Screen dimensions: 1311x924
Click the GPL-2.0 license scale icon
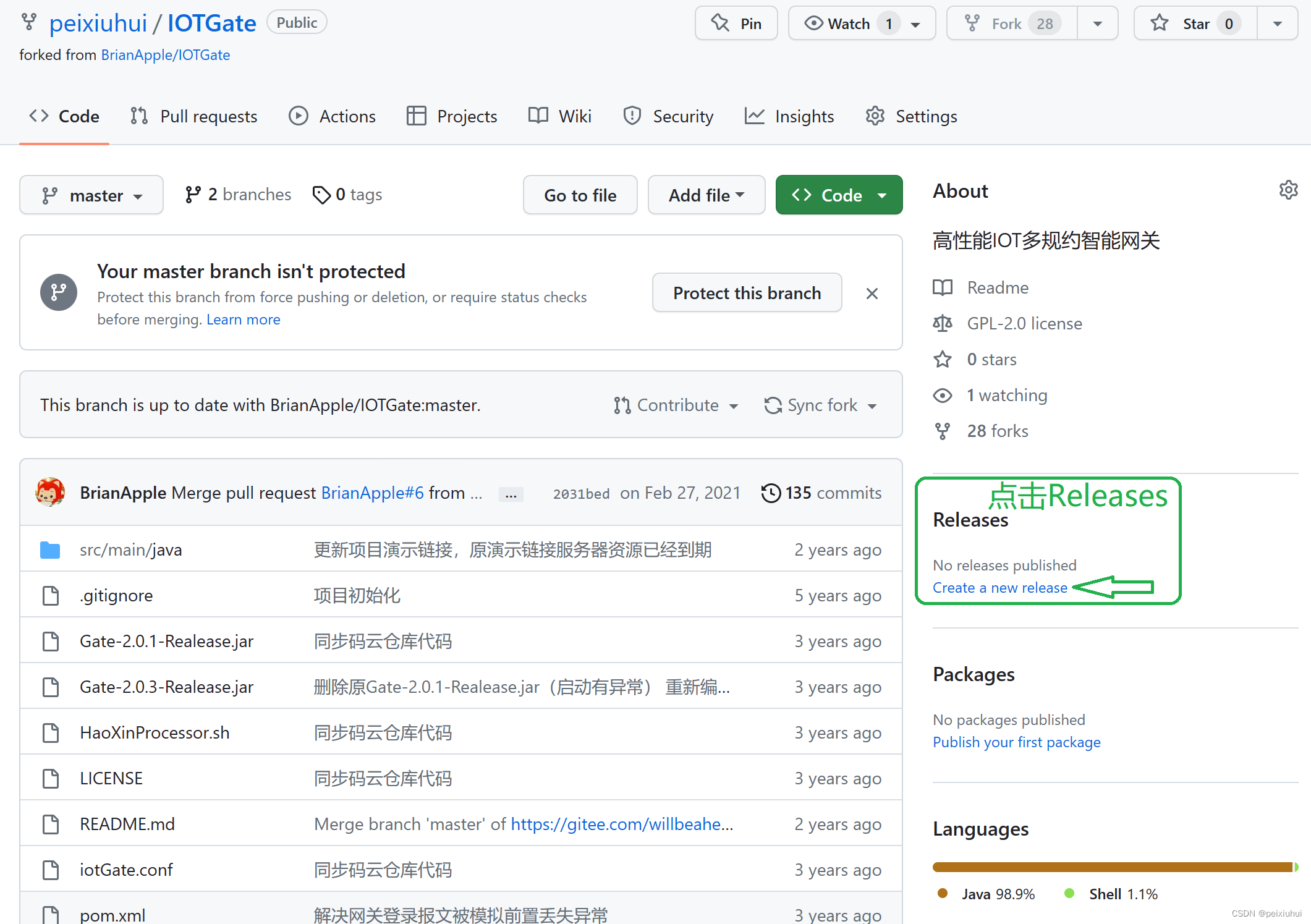(x=943, y=324)
